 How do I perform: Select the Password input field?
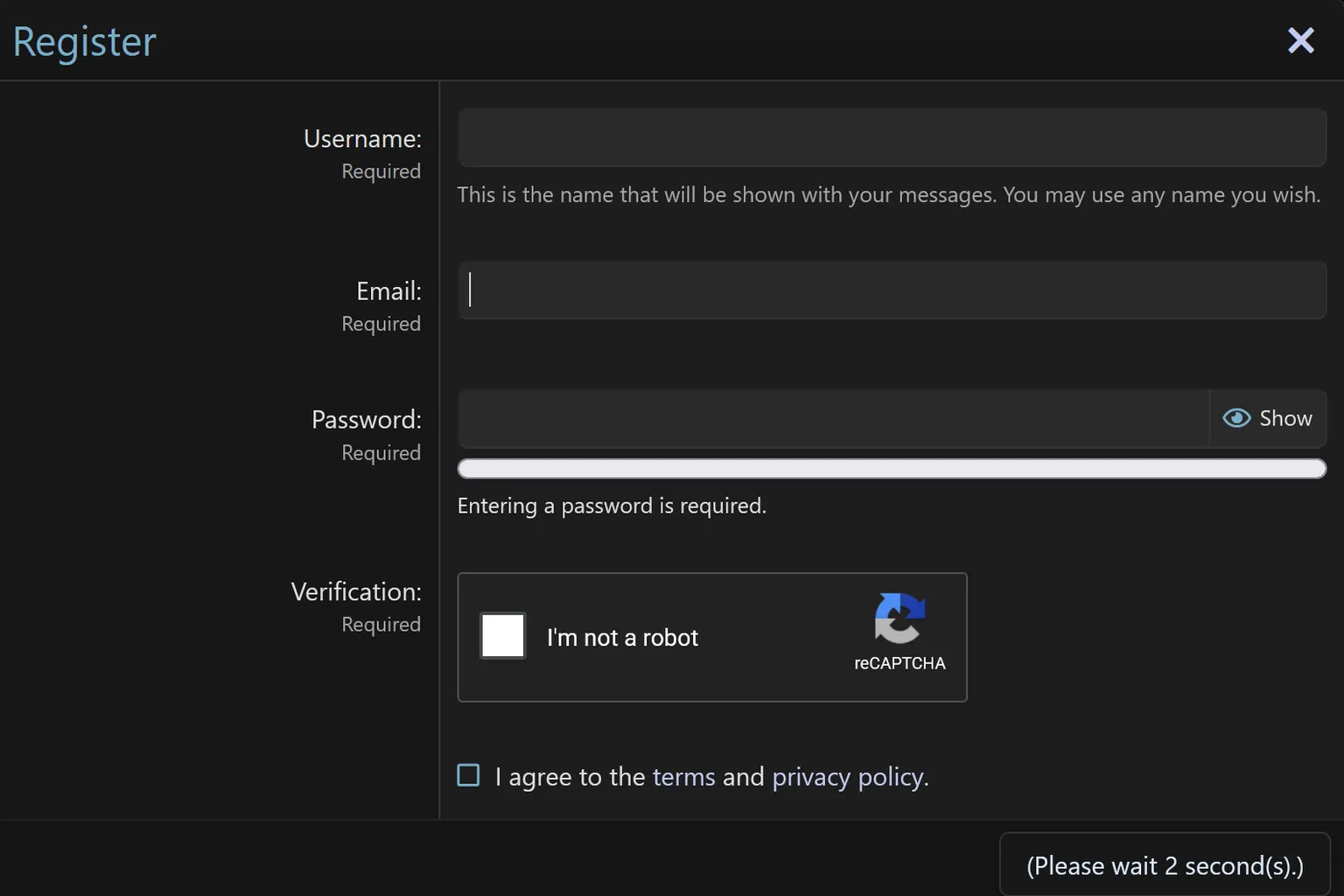tap(833, 419)
